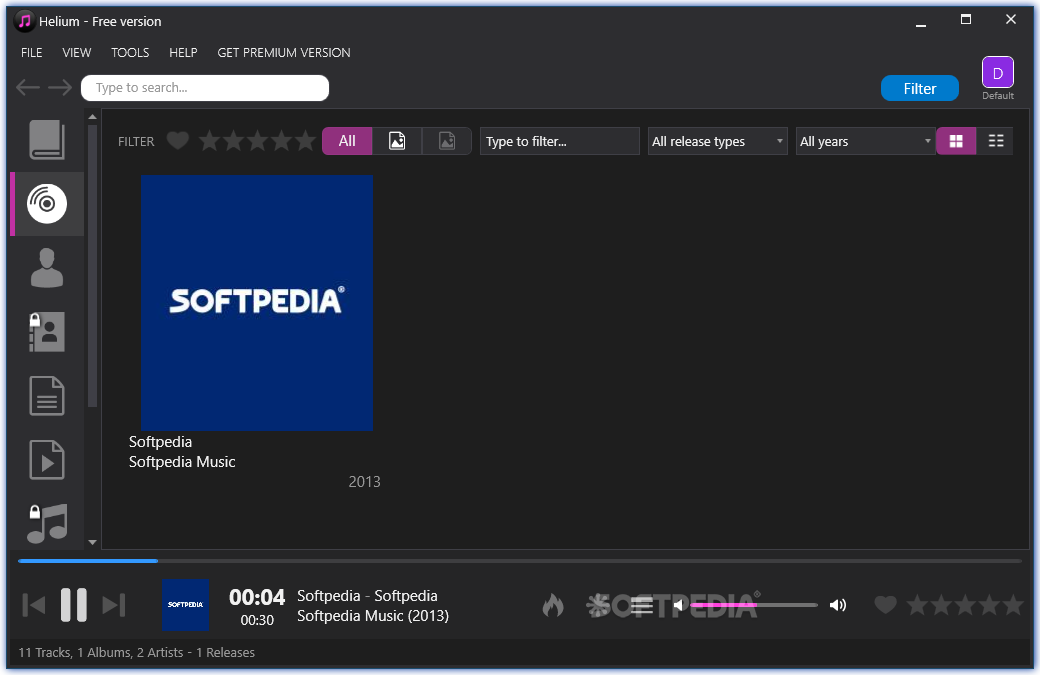Click sidebar scroll down arrow

(92, 542)
